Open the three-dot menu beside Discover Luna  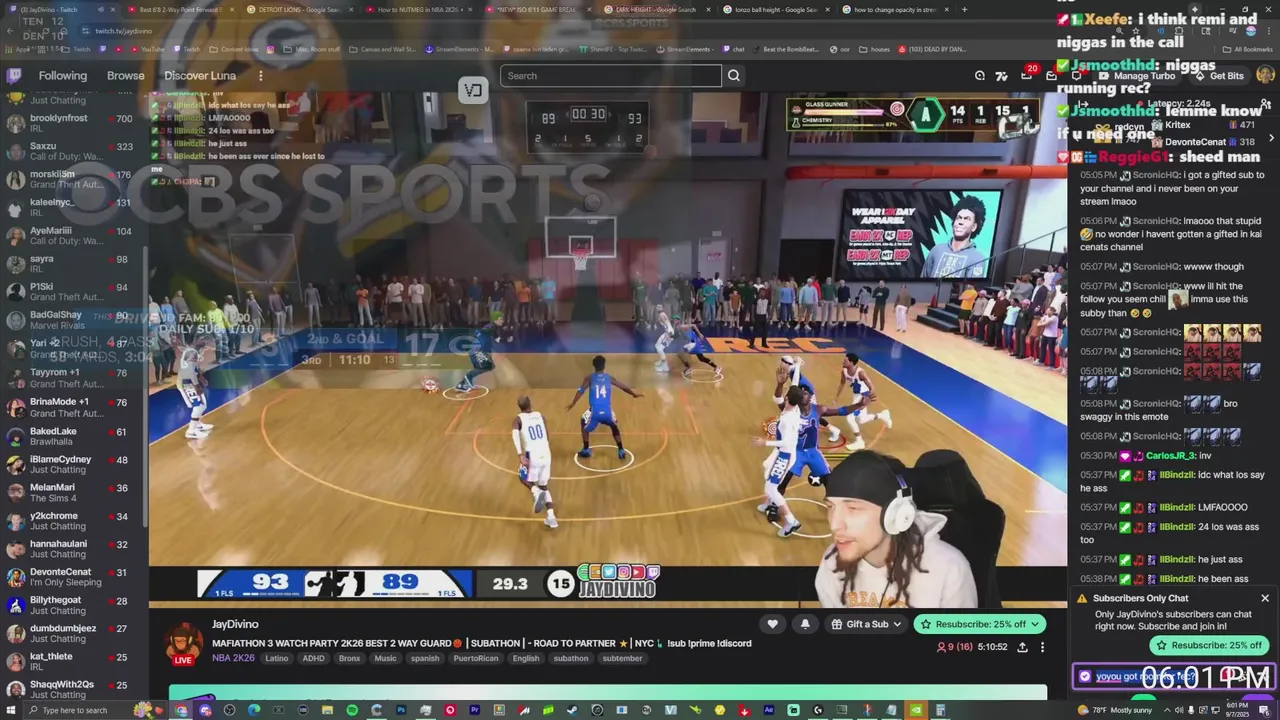(x=260, y=76)
